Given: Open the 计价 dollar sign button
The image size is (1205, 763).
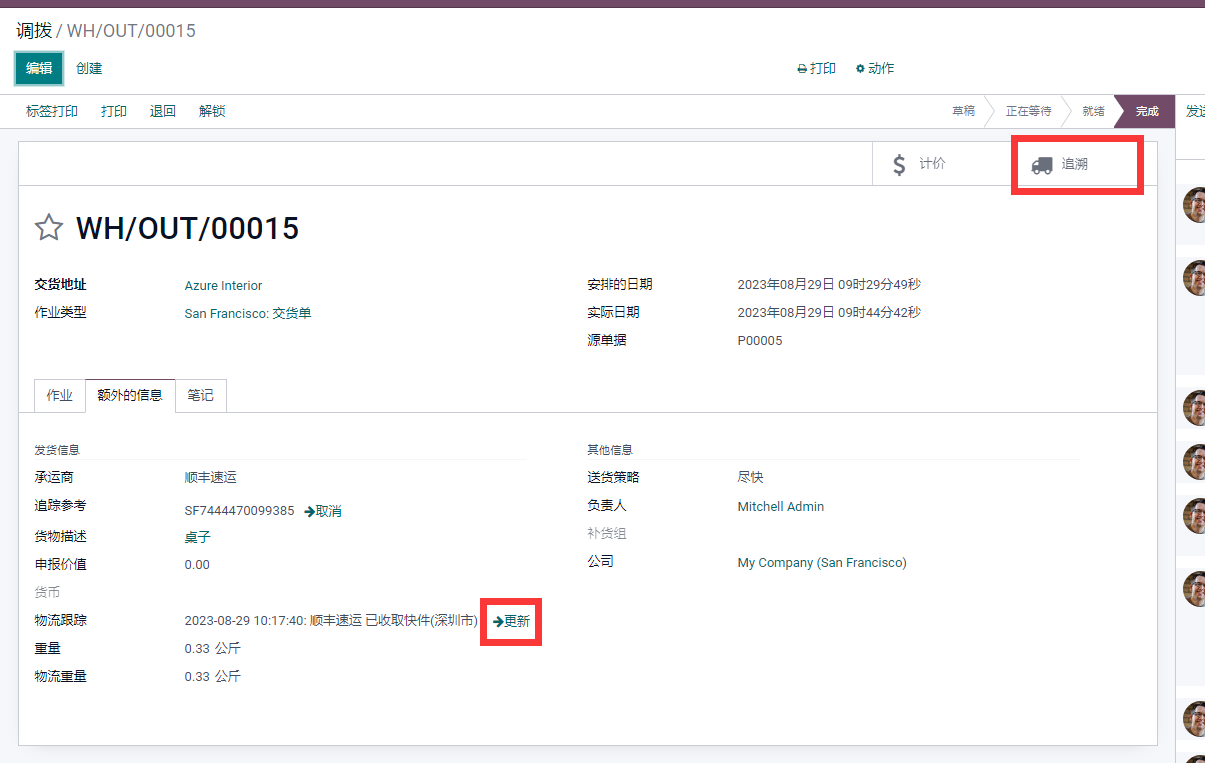Looking at the screenshot, I should pyautogui.click(x=945, y=164).
